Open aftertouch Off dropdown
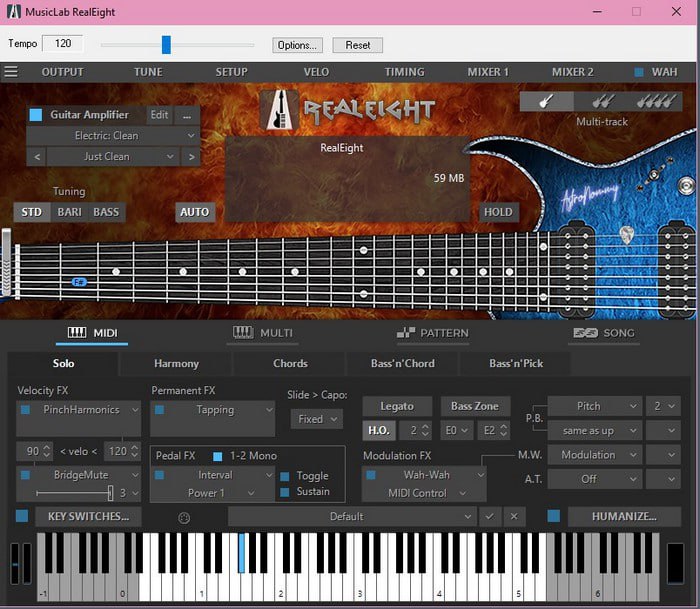700x609 pixels. tap(594, 479)
